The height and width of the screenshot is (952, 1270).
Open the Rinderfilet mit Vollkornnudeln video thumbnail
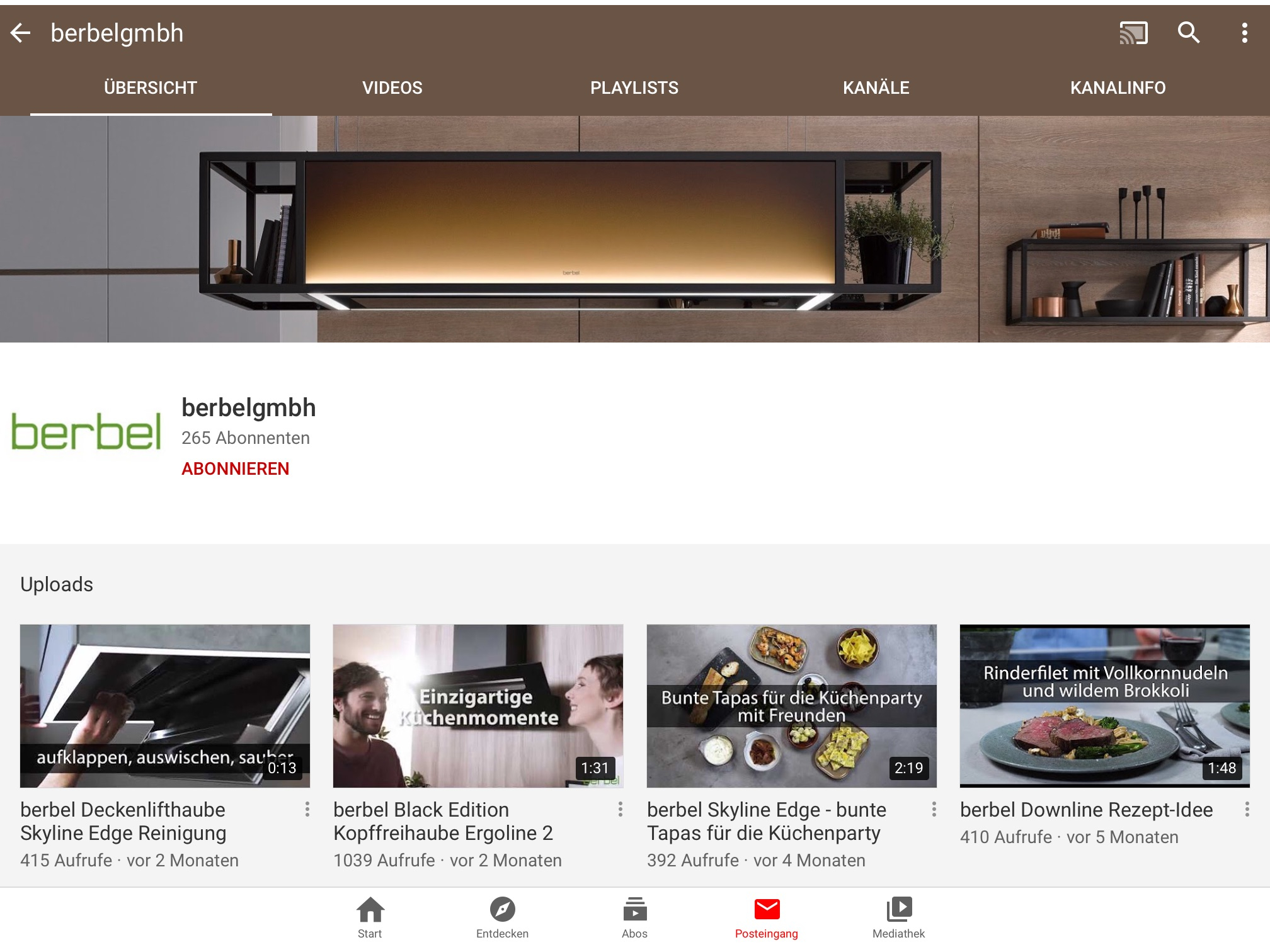[1105, 706]
